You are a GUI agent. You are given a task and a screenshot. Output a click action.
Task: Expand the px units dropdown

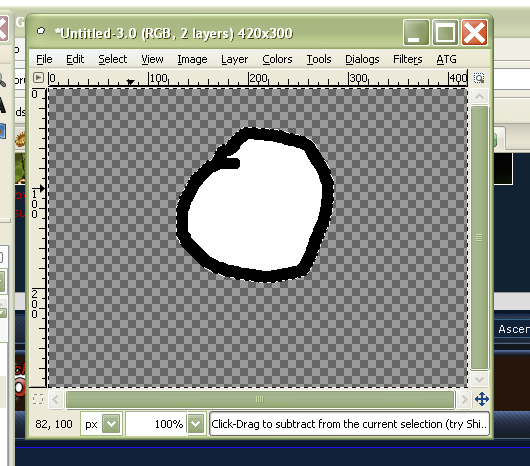tap(112, 423)
